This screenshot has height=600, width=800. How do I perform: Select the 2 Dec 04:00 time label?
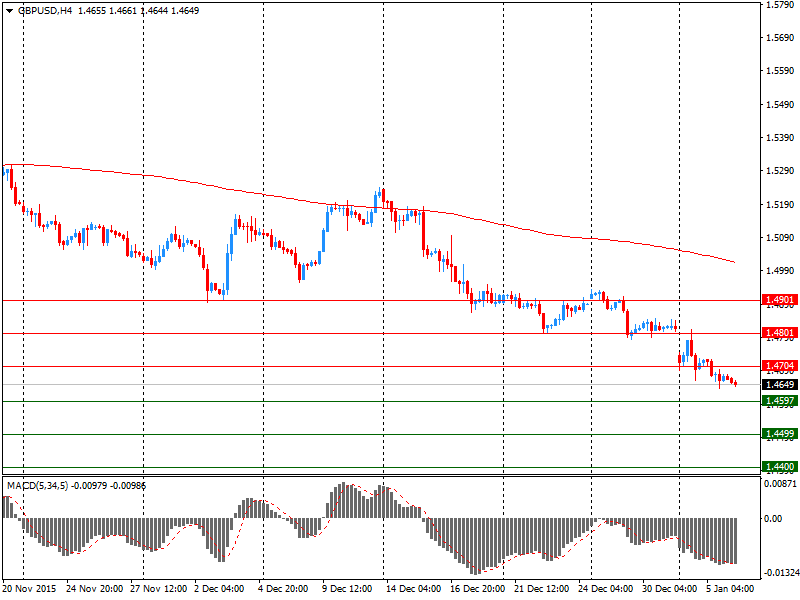[219, 588]
